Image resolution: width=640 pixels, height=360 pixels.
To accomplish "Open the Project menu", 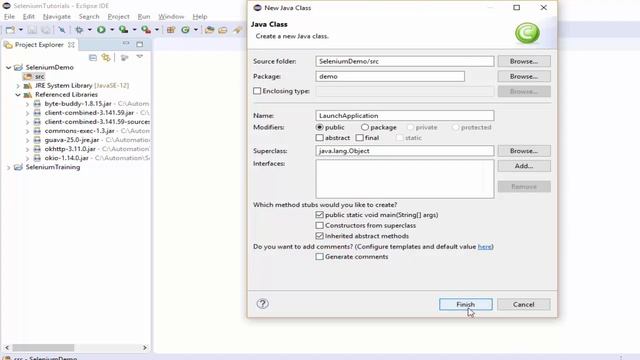I will point(118,16).
